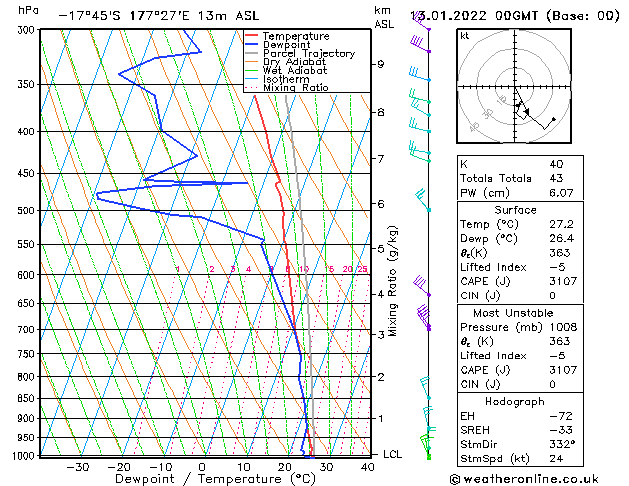Click the PW (cm) value 6.07

(561, 193)
